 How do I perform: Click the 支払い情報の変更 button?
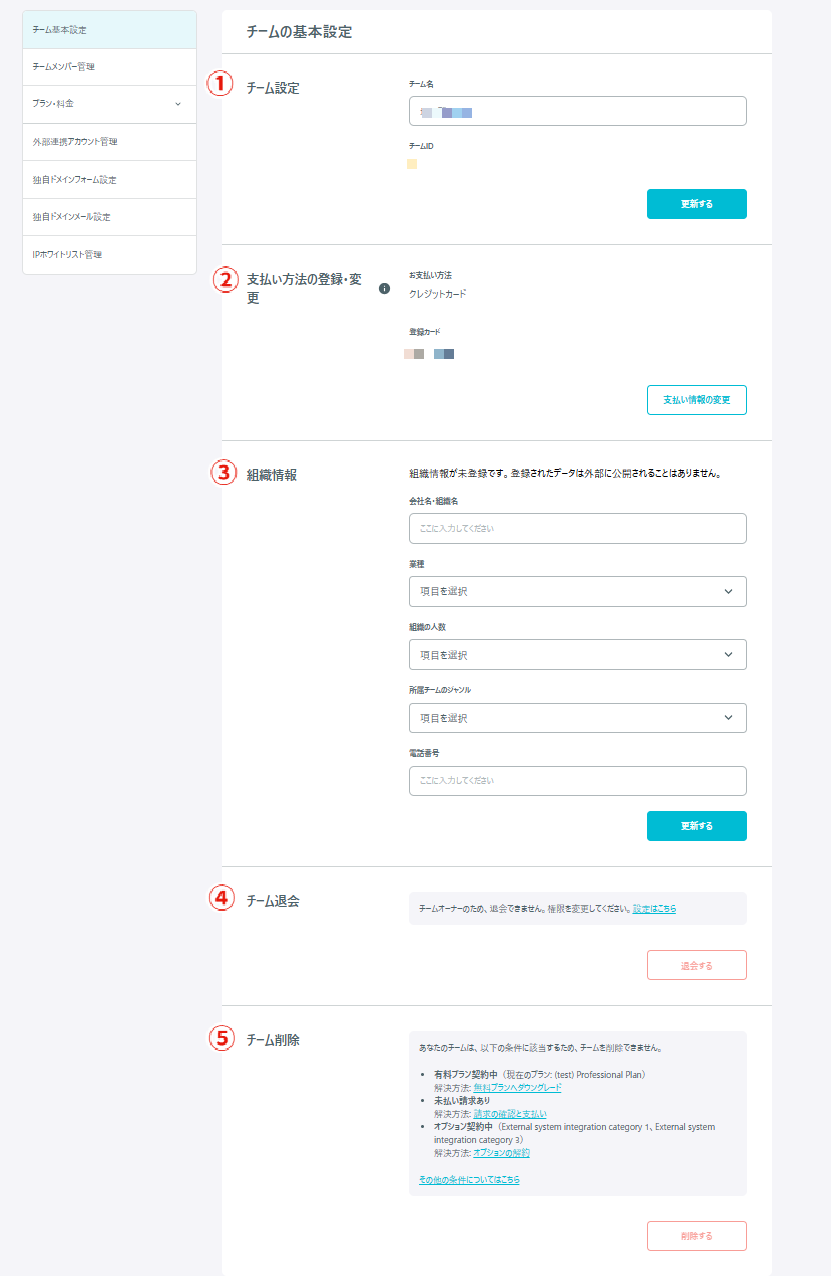click(696, 400)
